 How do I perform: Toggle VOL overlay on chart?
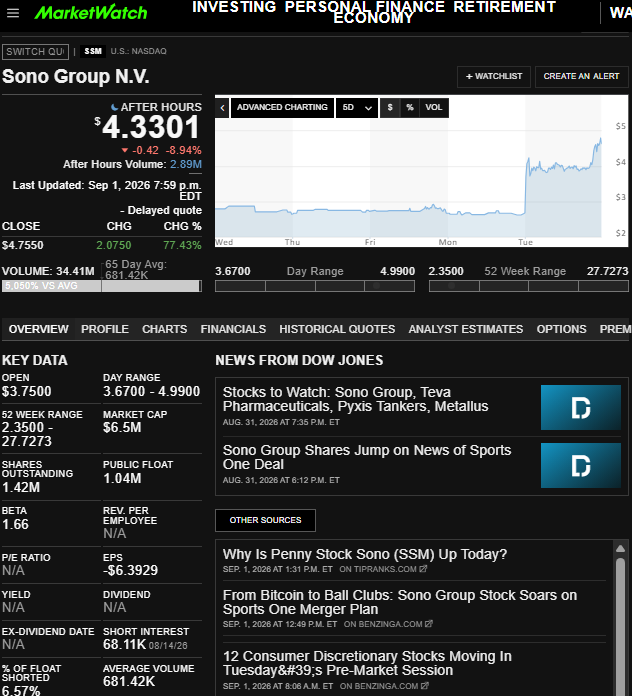point(434,108)
